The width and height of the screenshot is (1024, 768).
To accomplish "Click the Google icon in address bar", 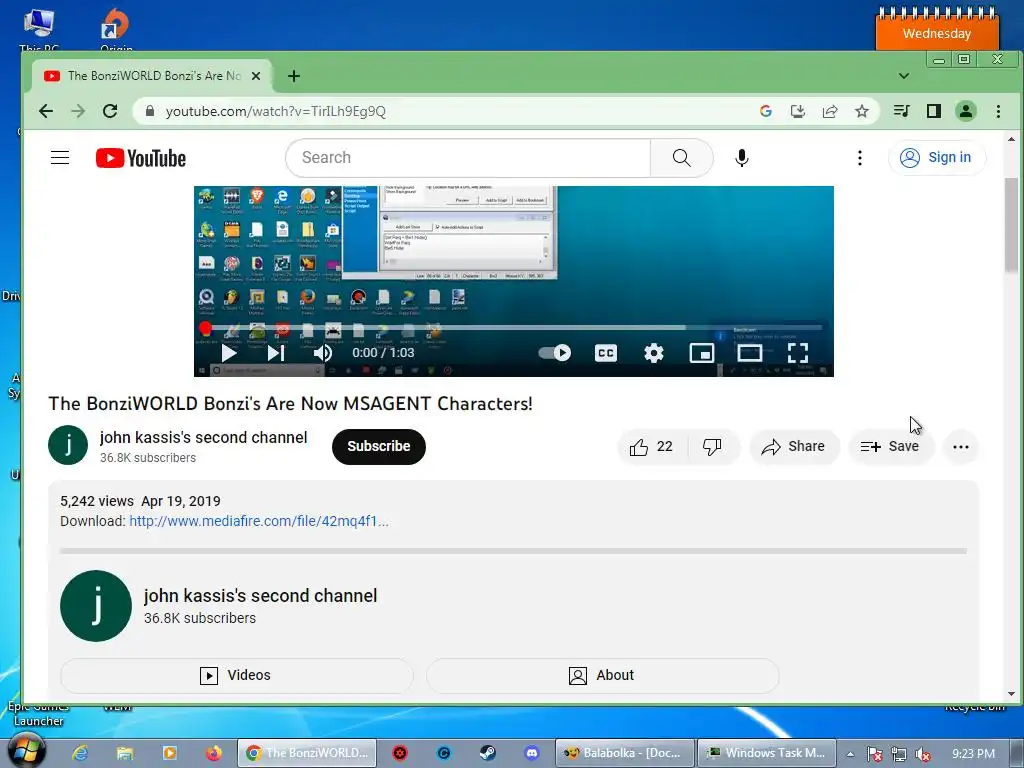I will 766,111.
